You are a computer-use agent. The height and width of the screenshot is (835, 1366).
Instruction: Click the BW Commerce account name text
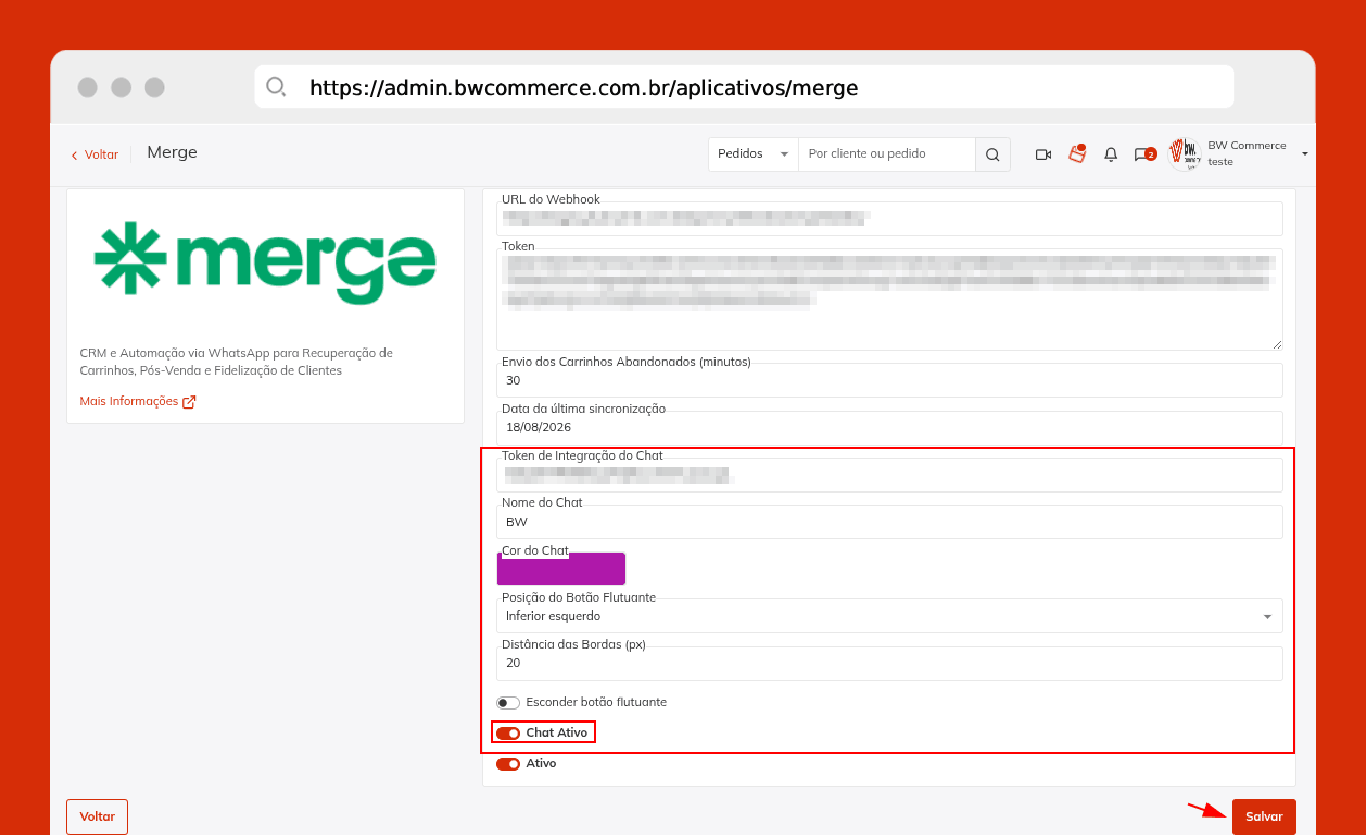point(1247,145)
